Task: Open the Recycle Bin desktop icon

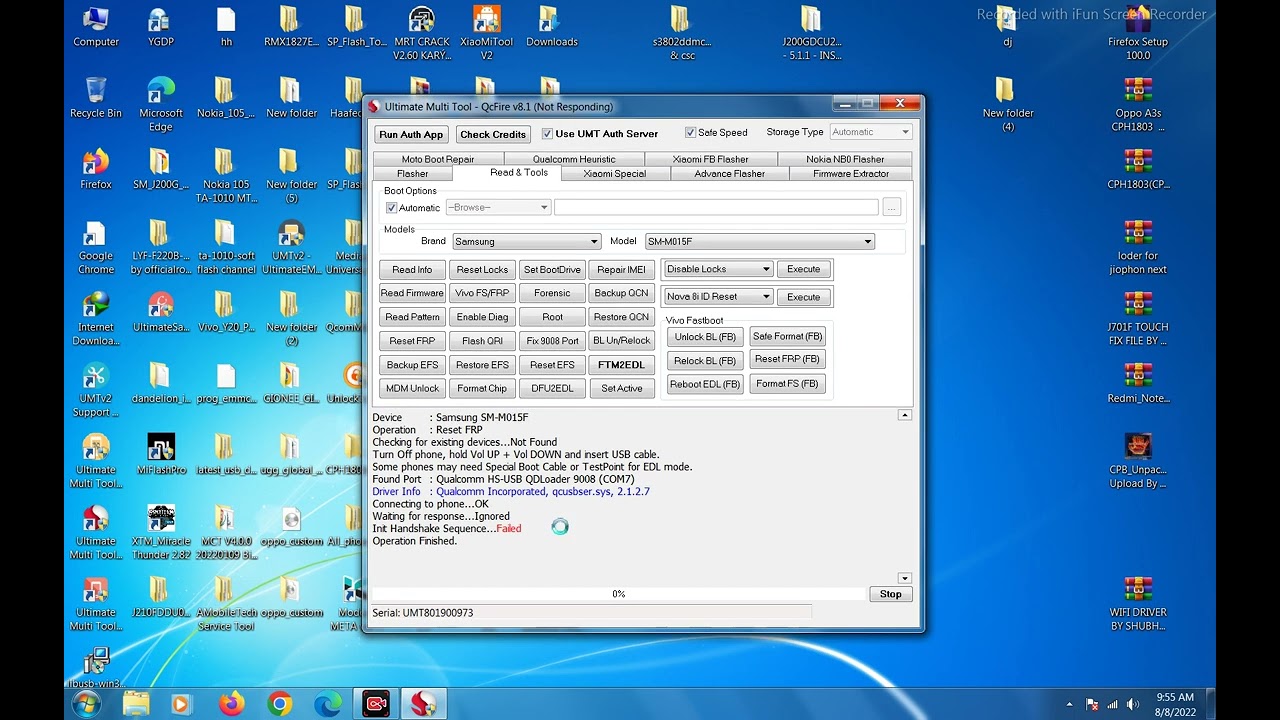Action: [96, 98]
